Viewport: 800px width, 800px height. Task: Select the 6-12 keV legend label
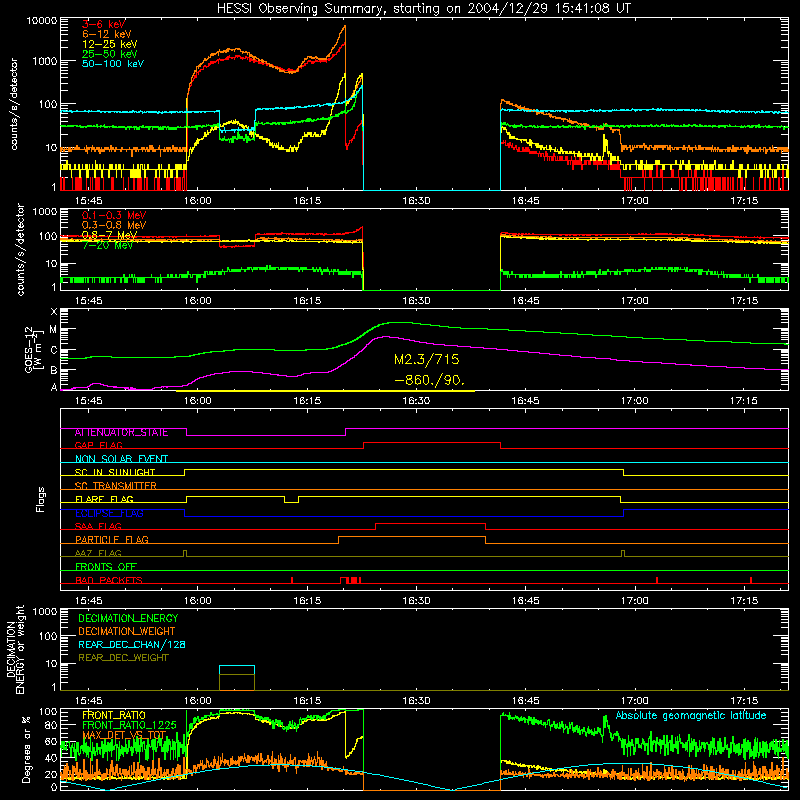tap(107, 34)
